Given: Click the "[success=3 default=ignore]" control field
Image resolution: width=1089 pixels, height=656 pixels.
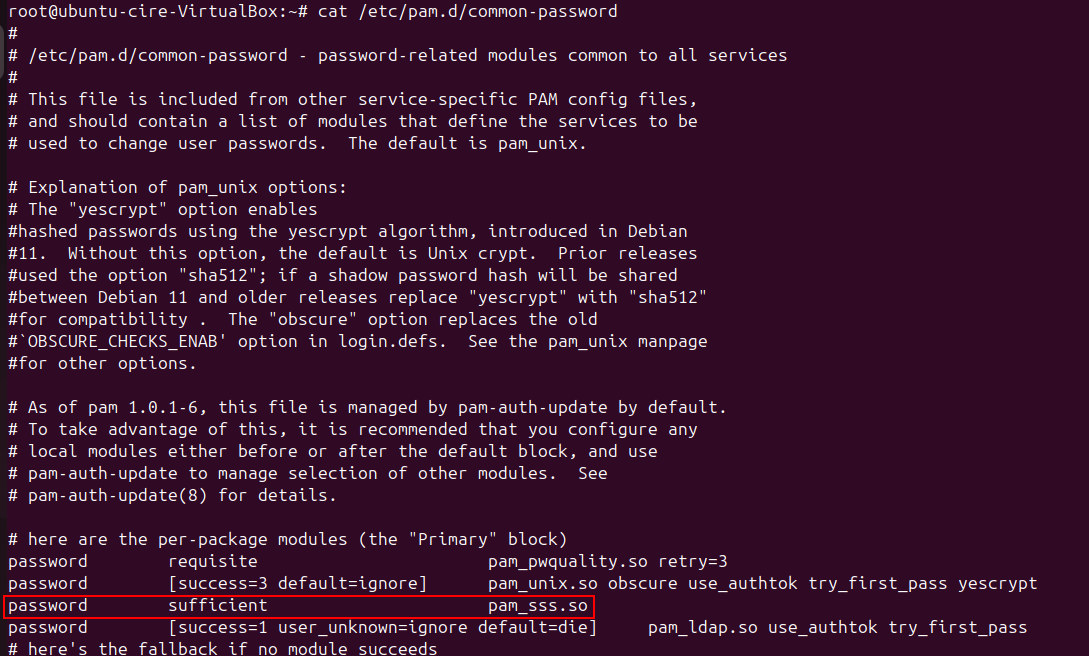Looking at the screenshot, I should (x=298, y=584).
